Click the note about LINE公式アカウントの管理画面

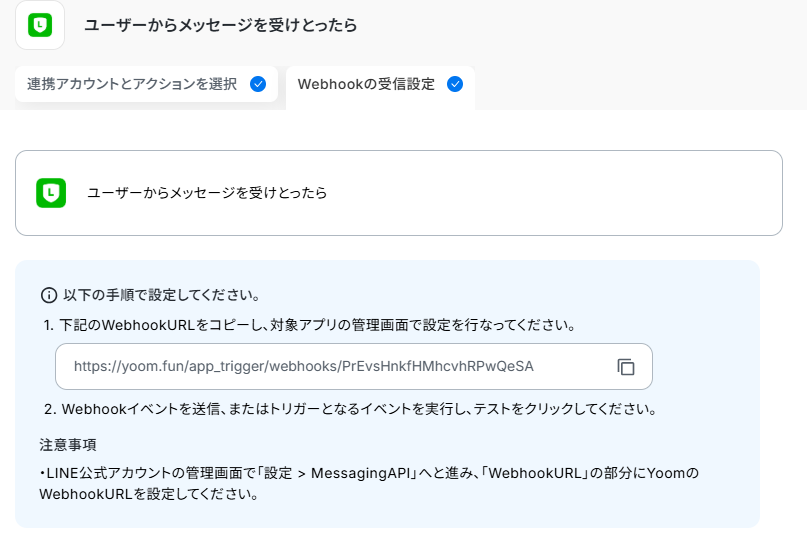[x=369, y=483]
